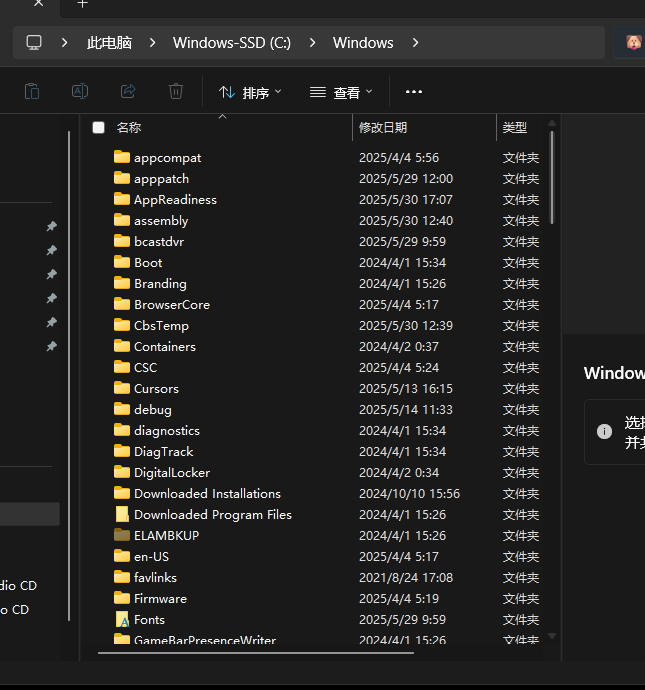Toggle the select-all checkbox in header

pyautogui.click(x=99, y=128)
